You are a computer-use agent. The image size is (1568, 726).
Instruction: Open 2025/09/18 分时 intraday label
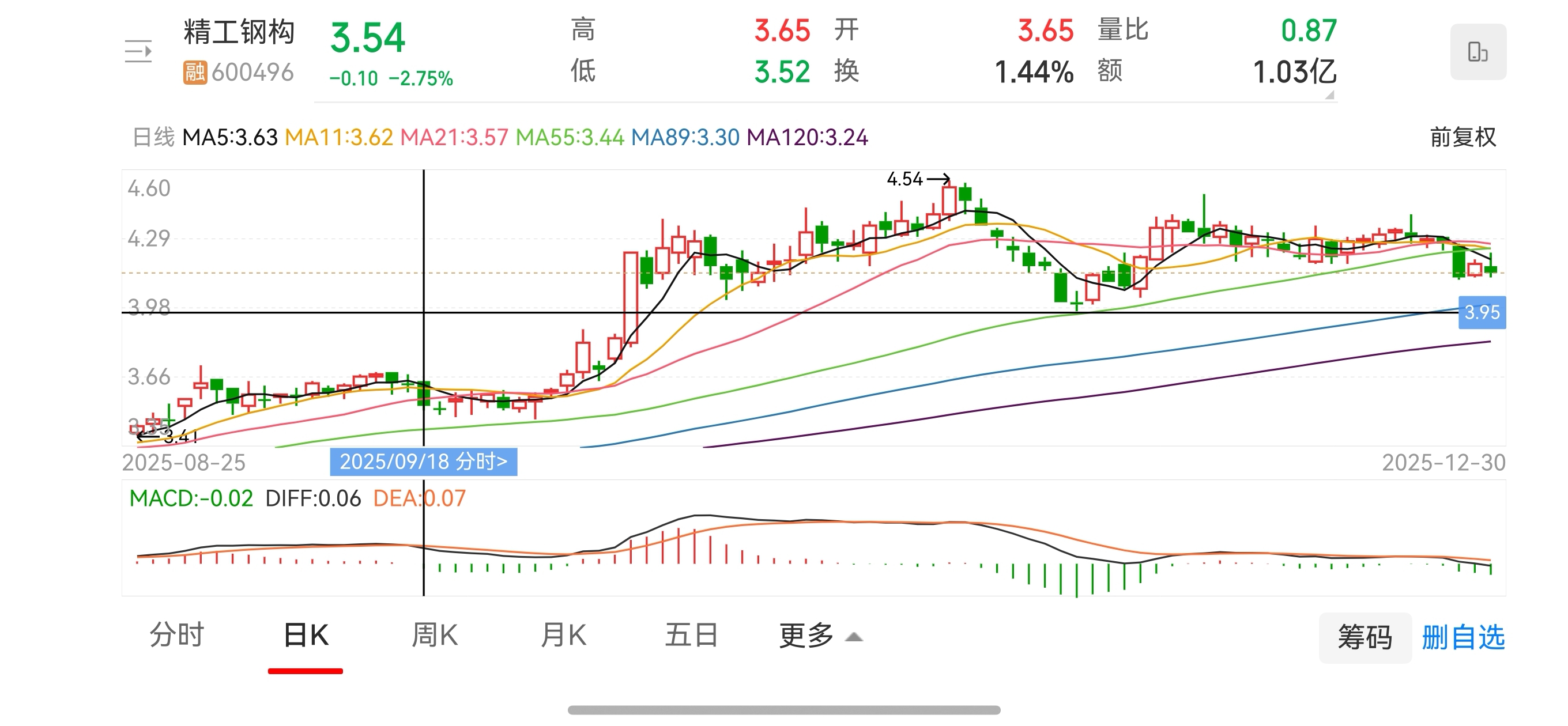point(423,462)
